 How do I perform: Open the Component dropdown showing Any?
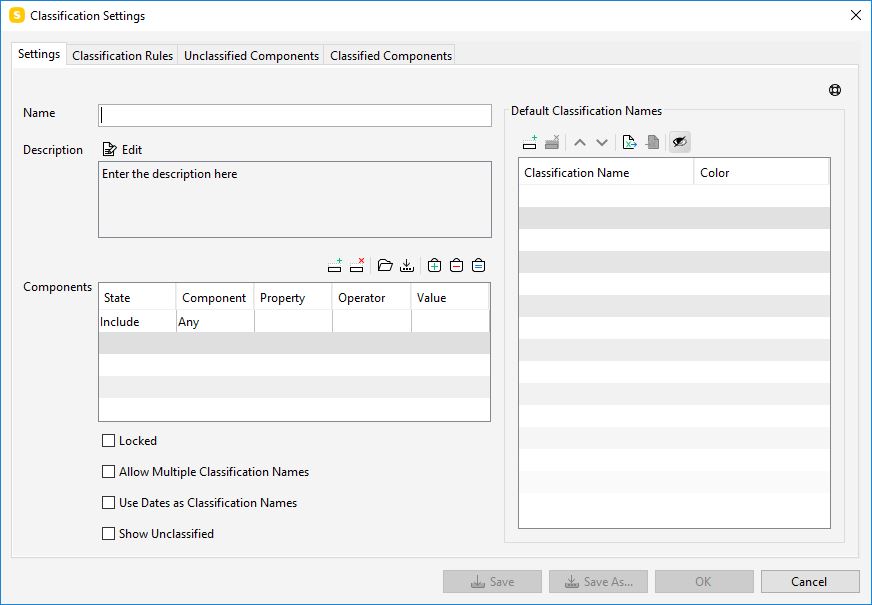point(213,321)
